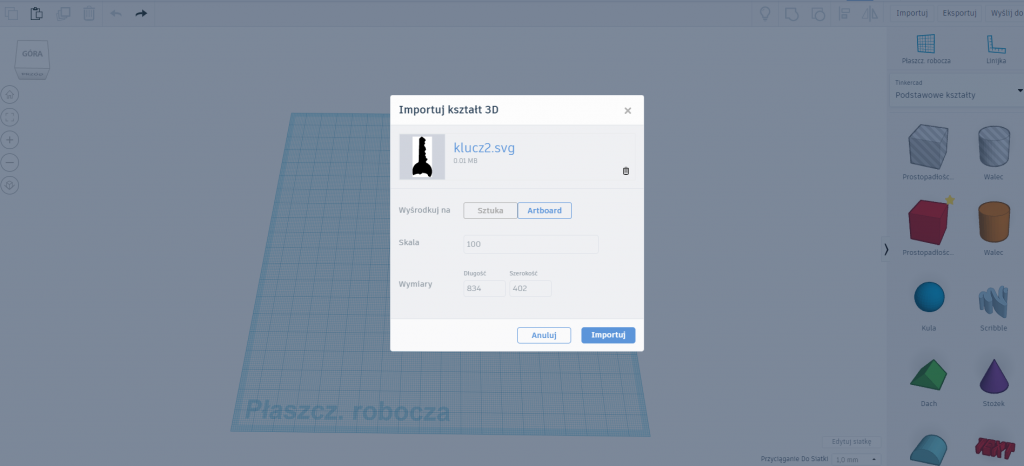Click the Skala input field
Viewport: 1024px width, 466px height.
[x=531, y=244]
